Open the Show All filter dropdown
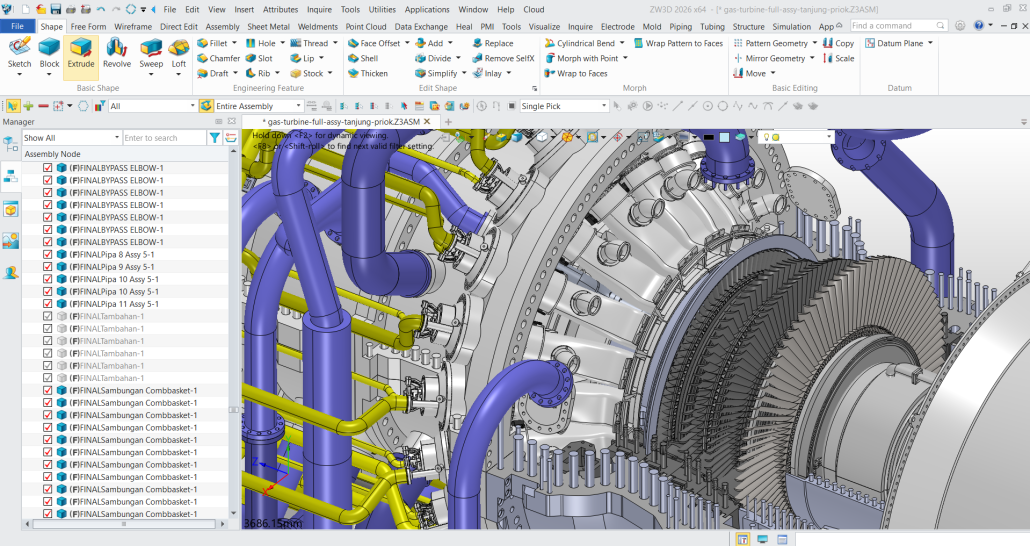Viewport: 1030px width, 546px height. tap(116, 138)
